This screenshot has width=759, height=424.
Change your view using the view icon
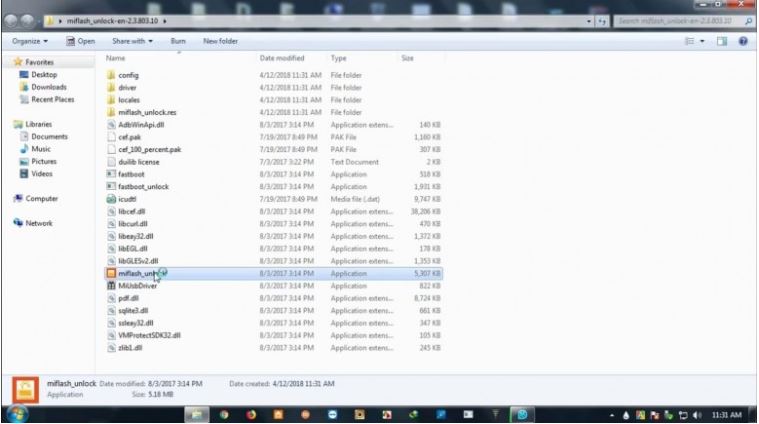point(690,41)
